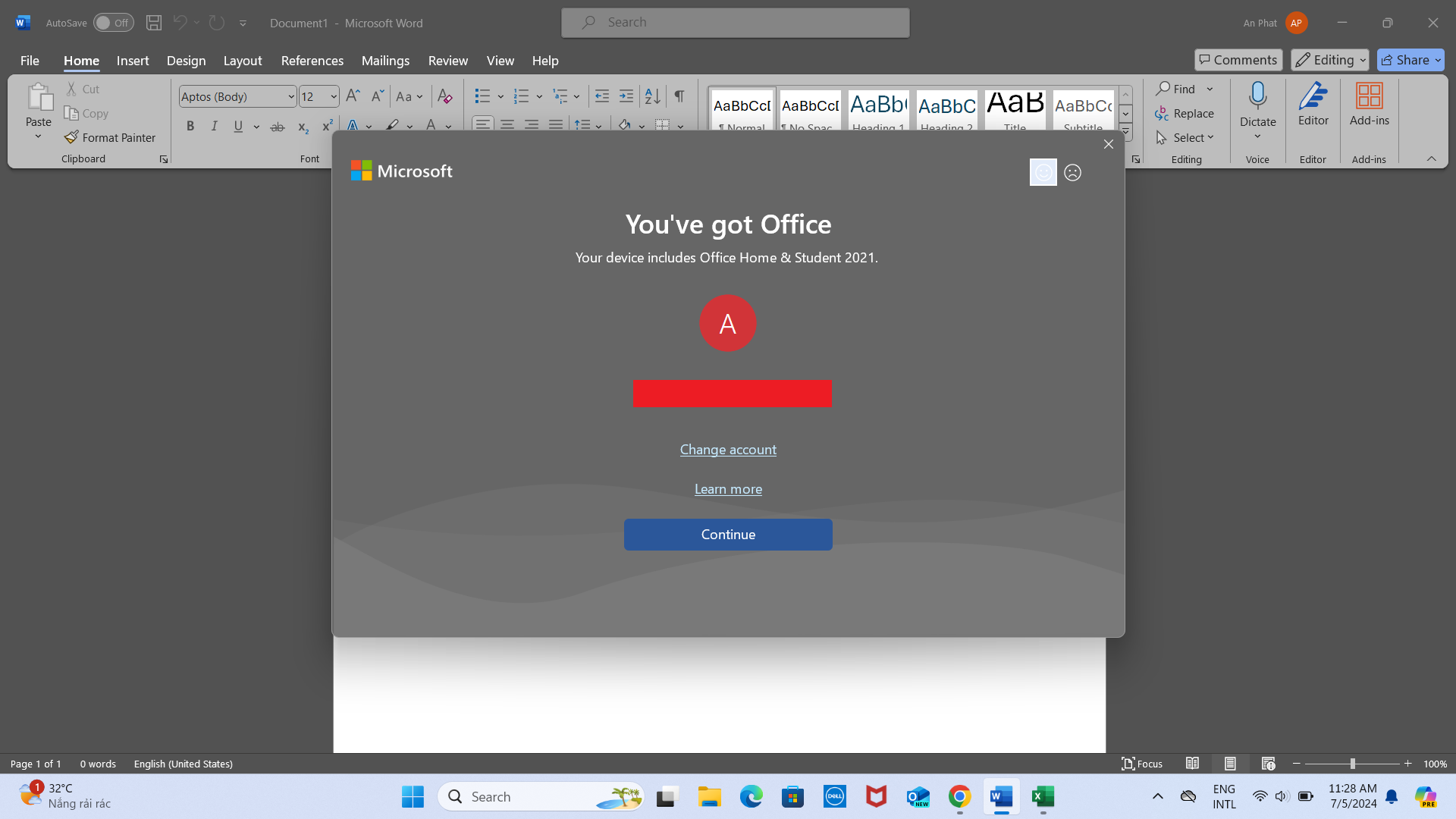
Task: Open the File menu
Action: click(x=30, y=60)
